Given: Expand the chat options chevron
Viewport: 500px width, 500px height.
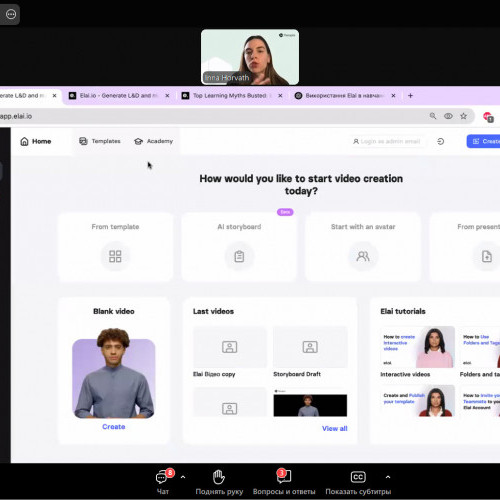Looking at the screenshot, I should 183,477.
